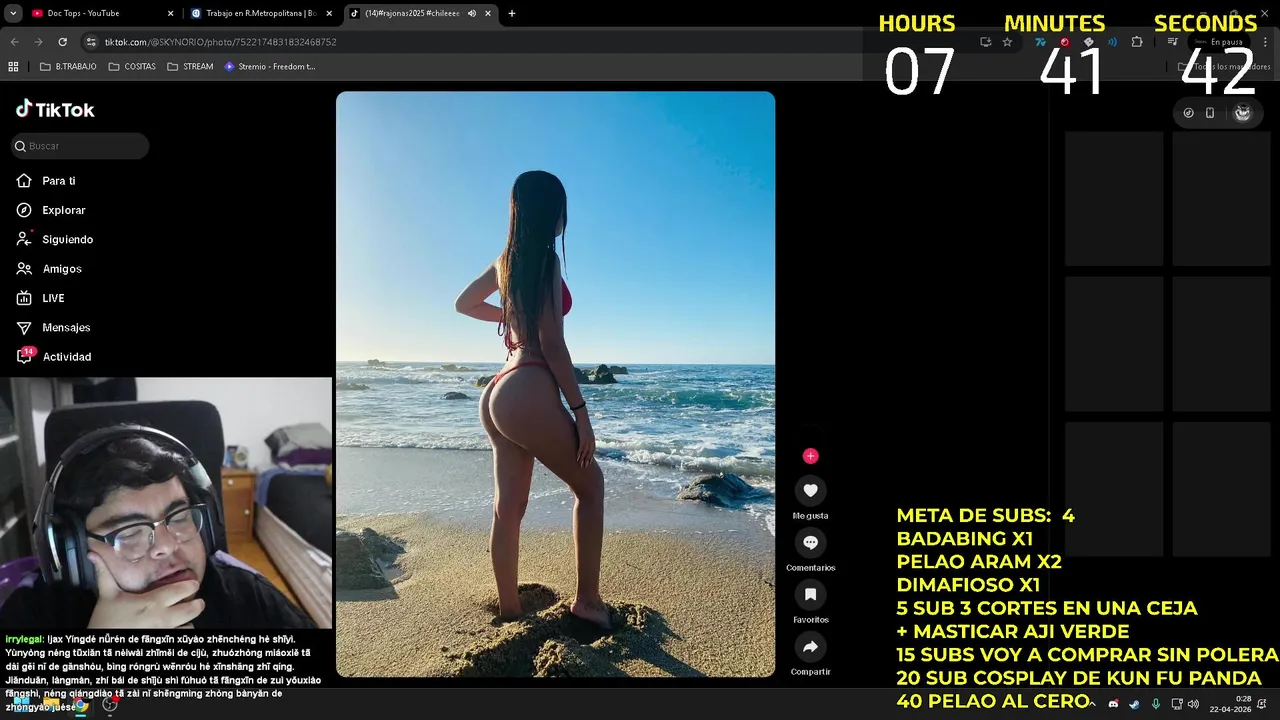The image size is (1280, 720).
Task: Open the Siguiendo feed
Action: [55, 240]
